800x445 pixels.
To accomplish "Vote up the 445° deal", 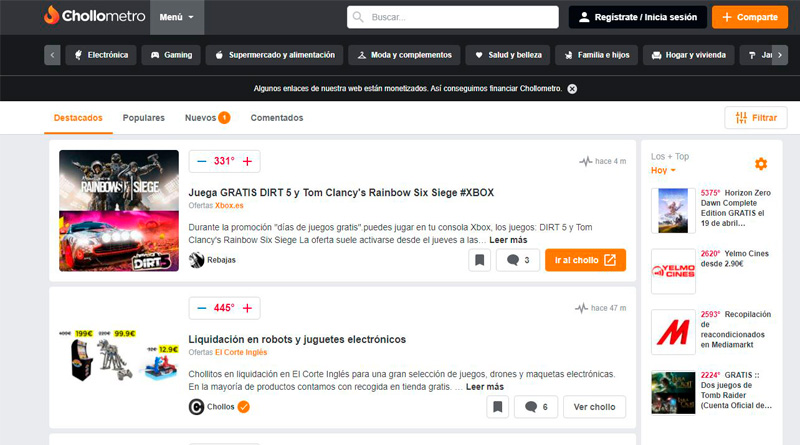I will [x=247, y=308].
